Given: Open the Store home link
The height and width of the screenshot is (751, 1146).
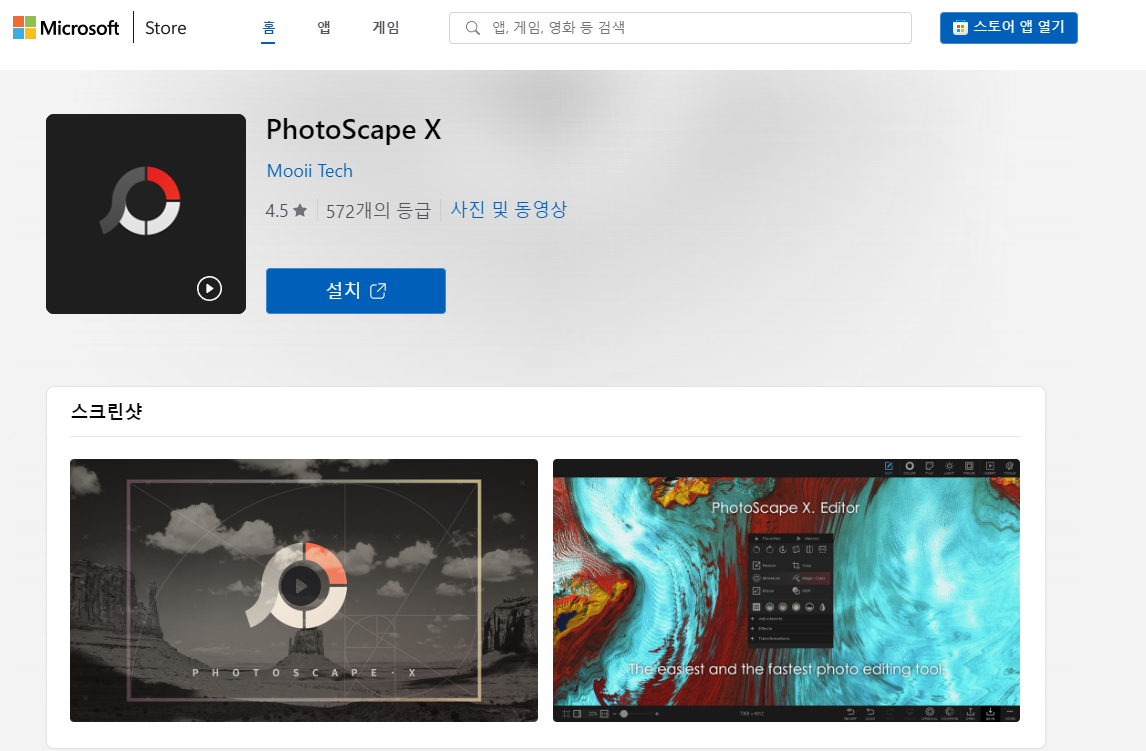Looking at the screenshot, I should click(165, 28).
